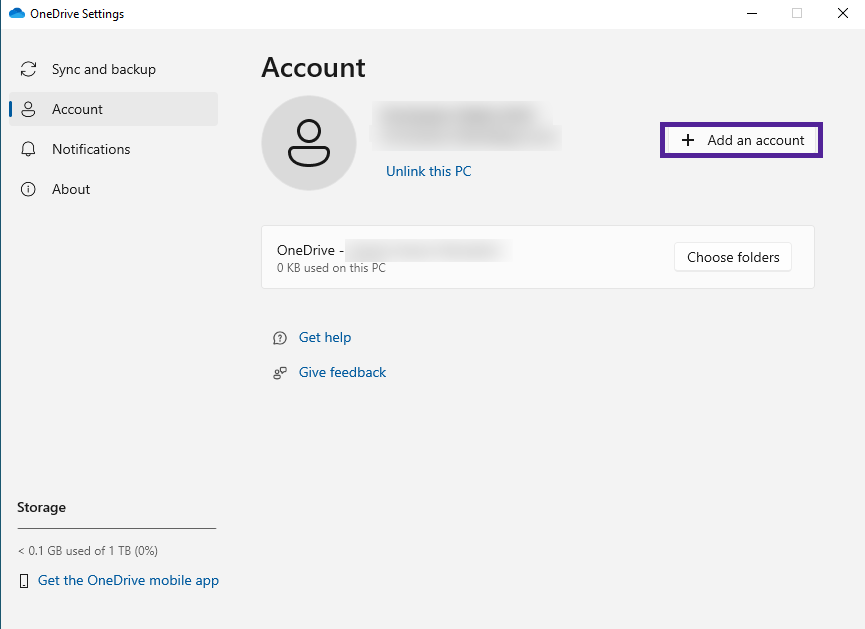The image size is (865, 629).
Task: Click the About info circle icon
Action: tap(29, 190)
